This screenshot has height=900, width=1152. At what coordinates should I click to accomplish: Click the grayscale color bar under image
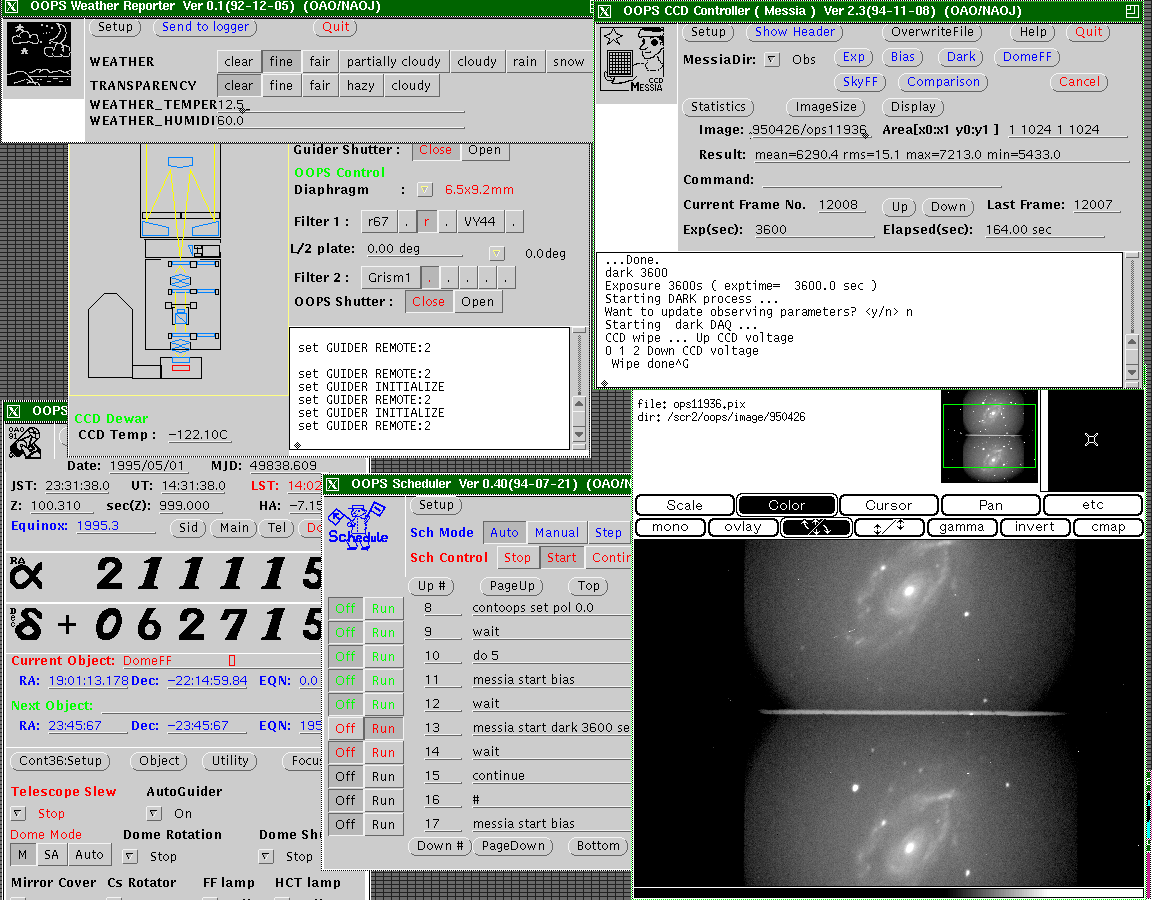point(888,894)
